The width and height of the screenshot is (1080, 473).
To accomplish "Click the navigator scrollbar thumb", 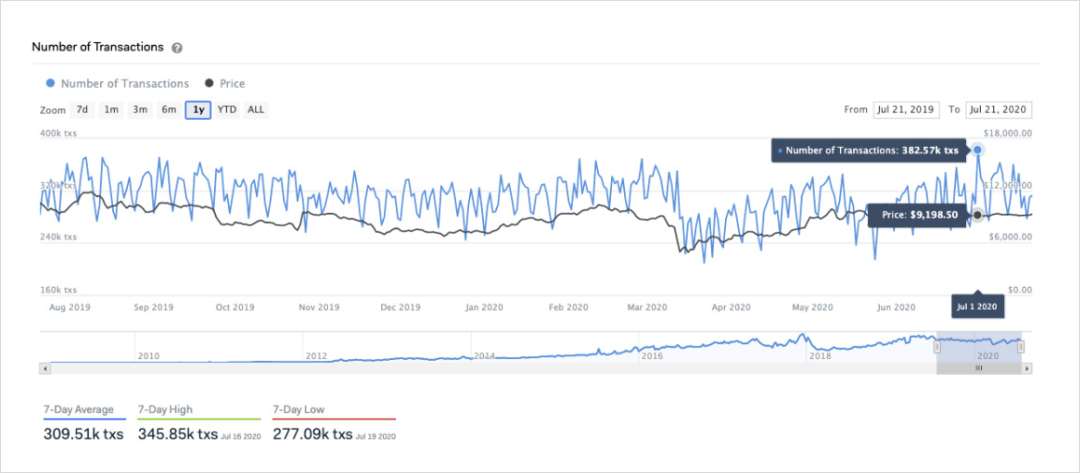I will (979, 368).
